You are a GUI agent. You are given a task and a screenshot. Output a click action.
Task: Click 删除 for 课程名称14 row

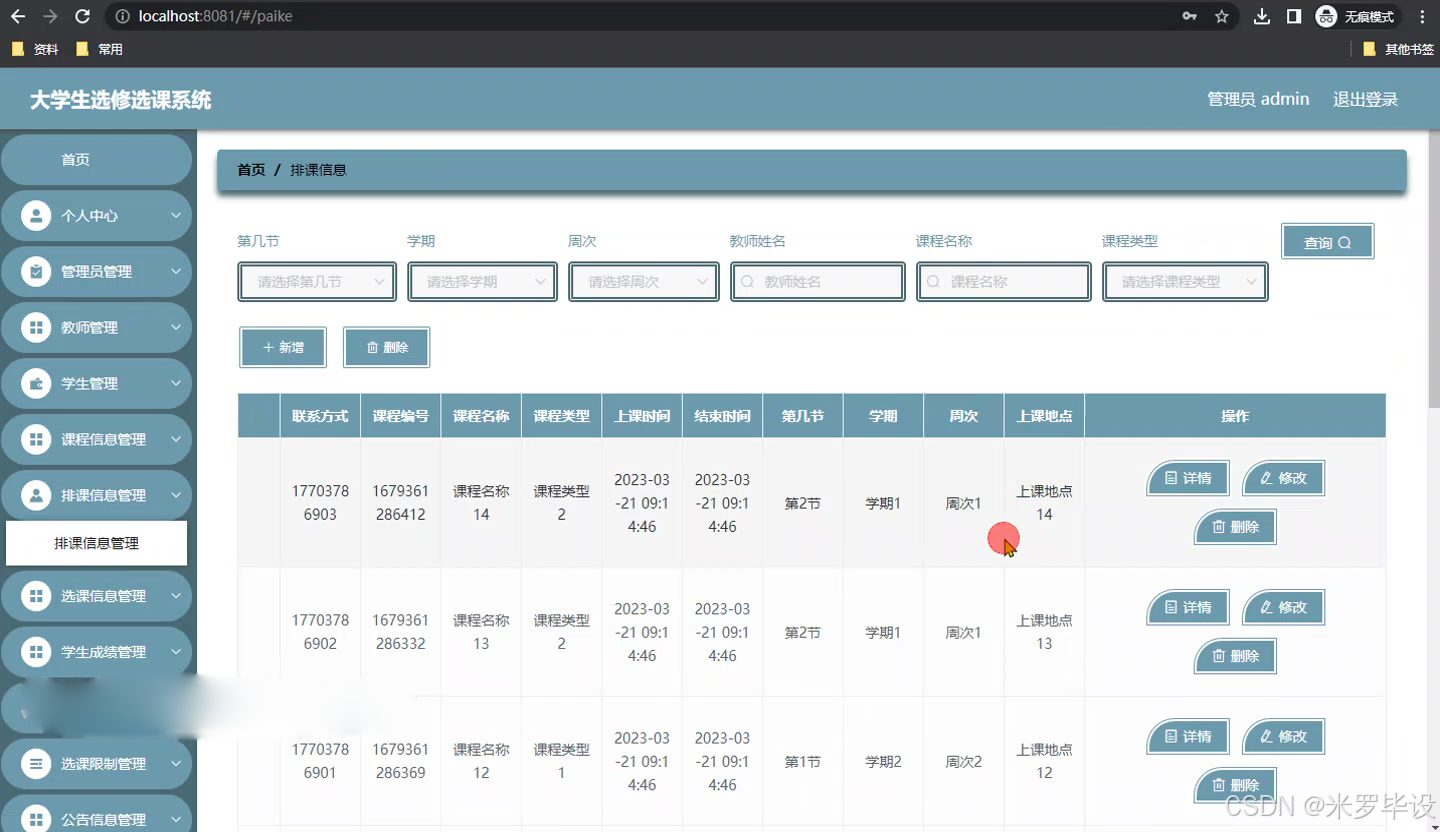click(x=1235, y=527)
